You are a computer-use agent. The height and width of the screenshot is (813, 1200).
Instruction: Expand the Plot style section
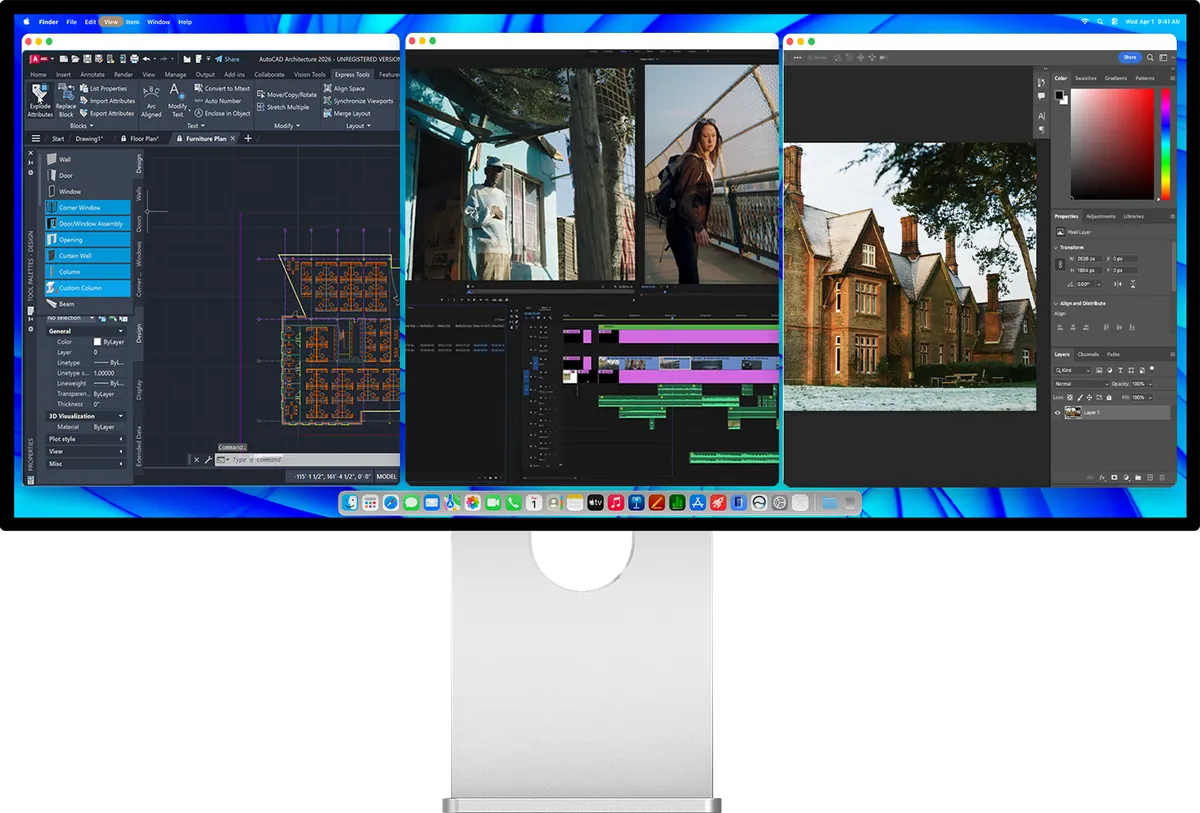pos(86,439)
